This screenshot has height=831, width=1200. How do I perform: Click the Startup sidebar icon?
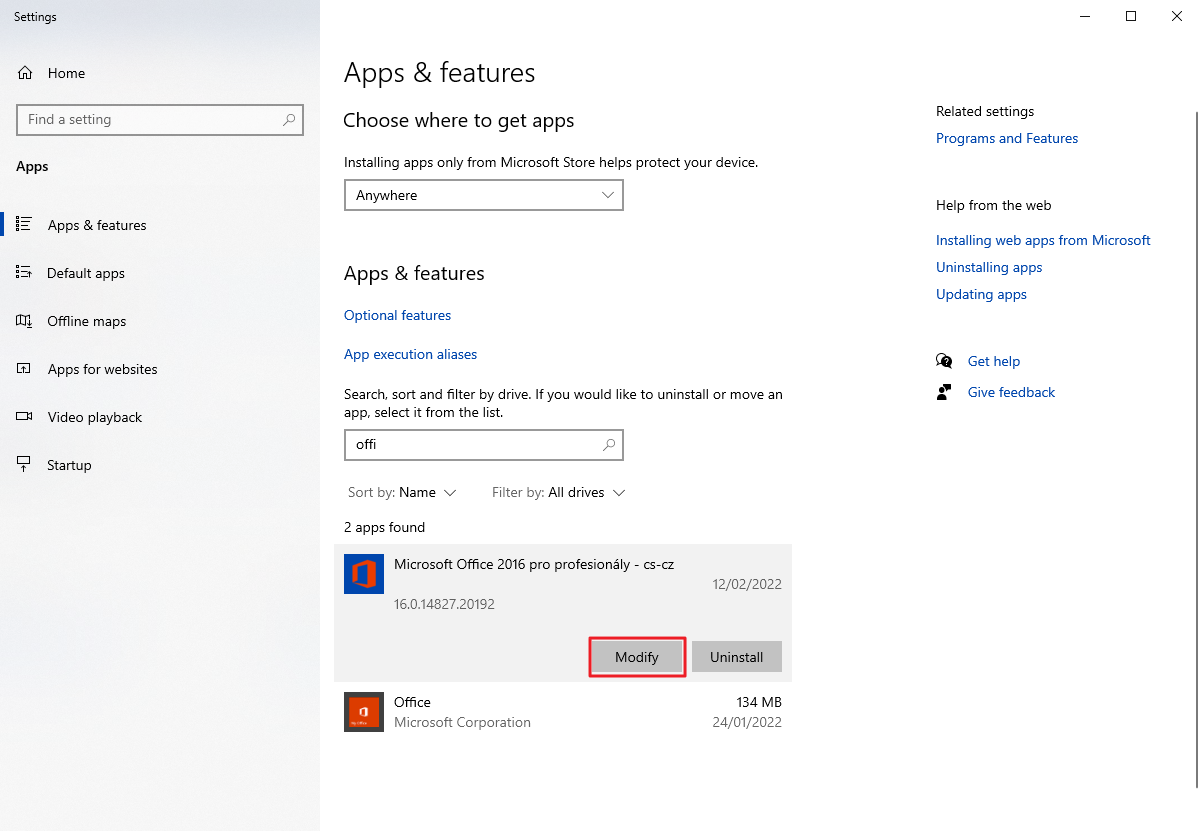(x=25, y=465)
